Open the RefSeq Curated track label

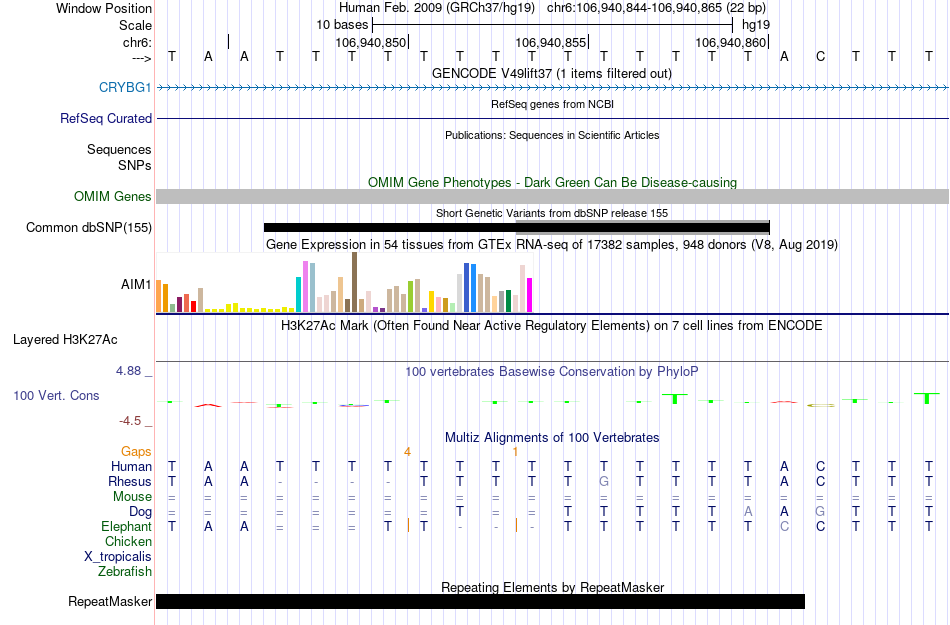(x=105, y=118)
